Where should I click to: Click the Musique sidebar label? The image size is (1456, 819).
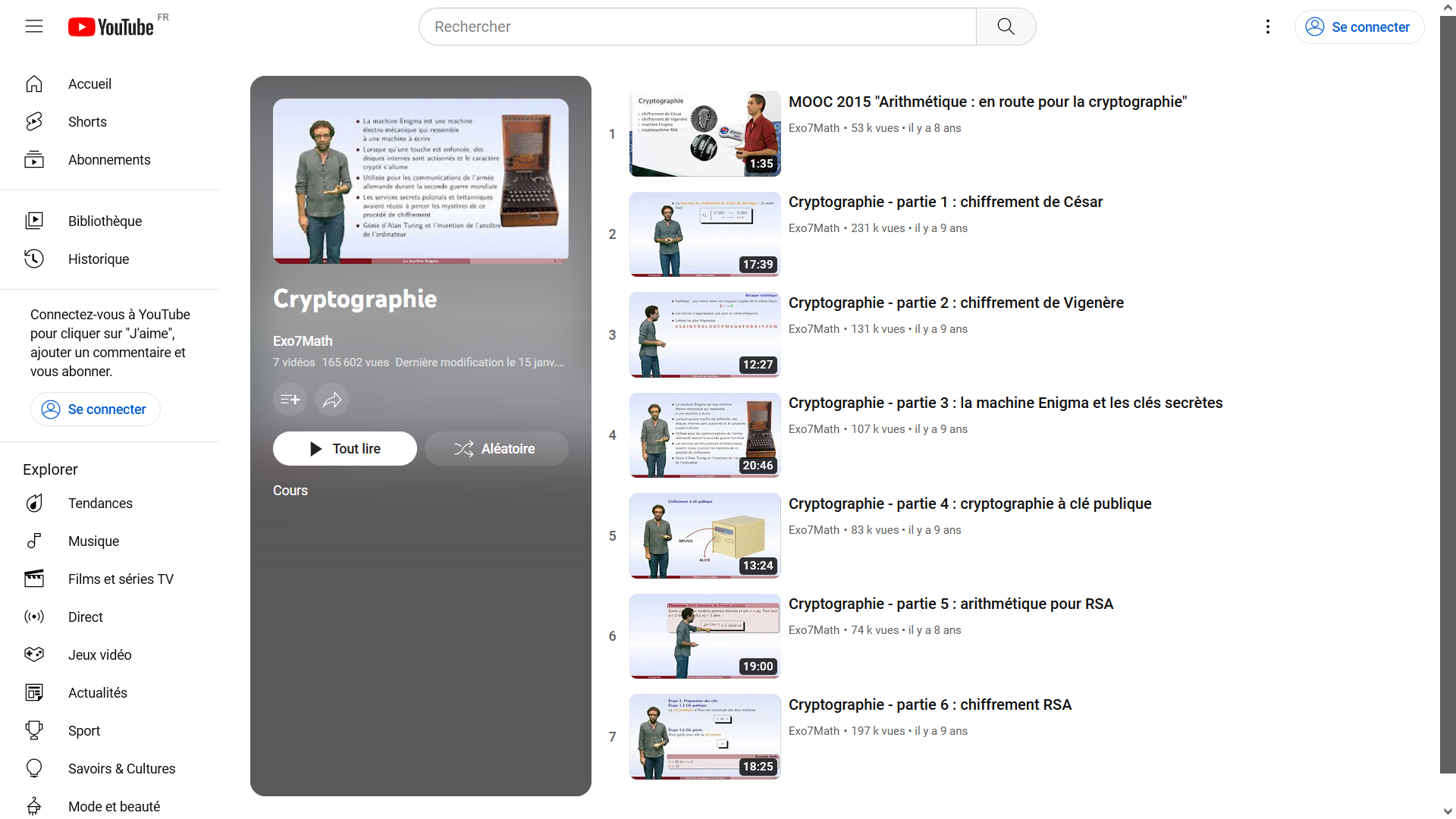(93, 541)
